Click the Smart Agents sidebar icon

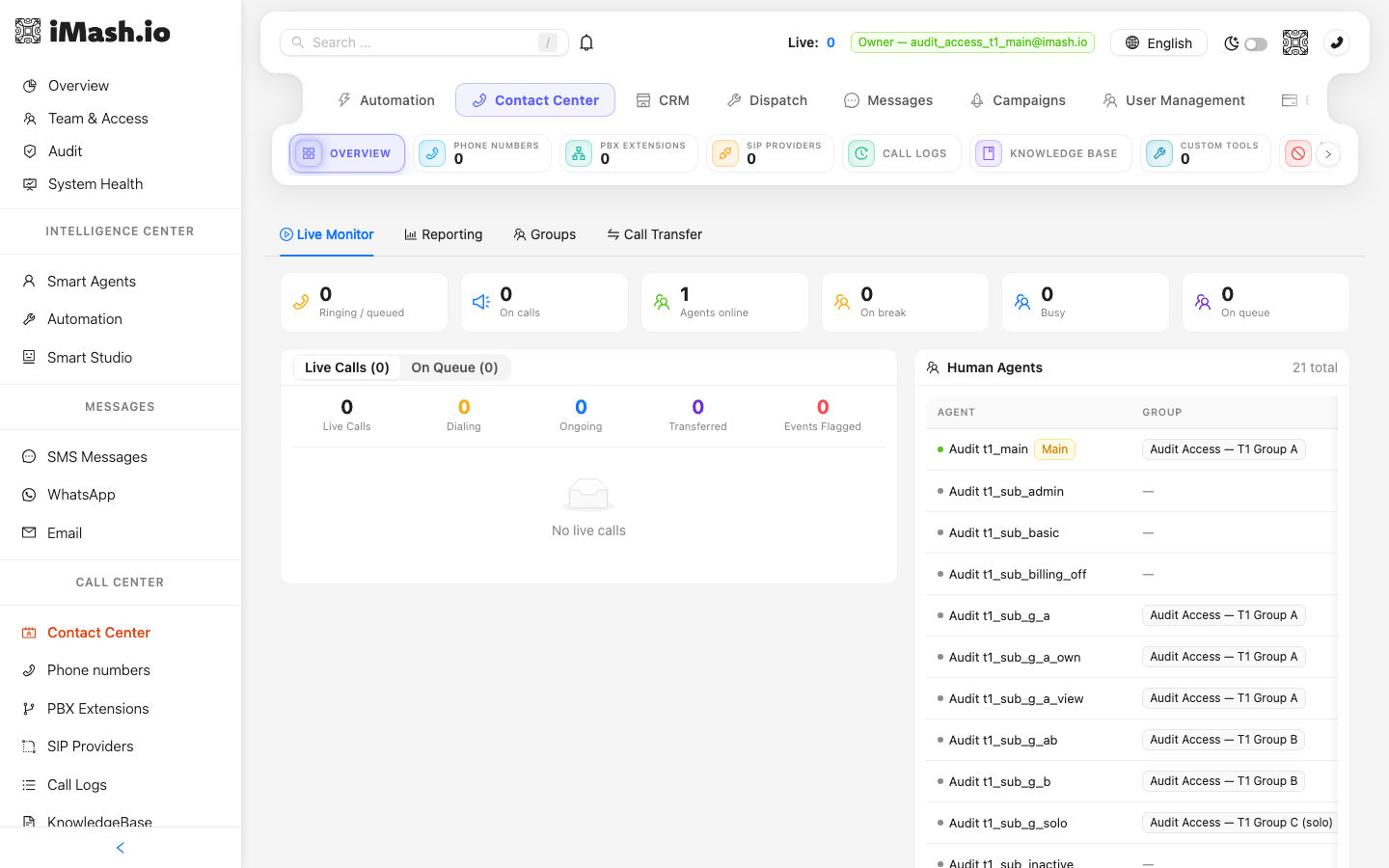pos(29,282)
